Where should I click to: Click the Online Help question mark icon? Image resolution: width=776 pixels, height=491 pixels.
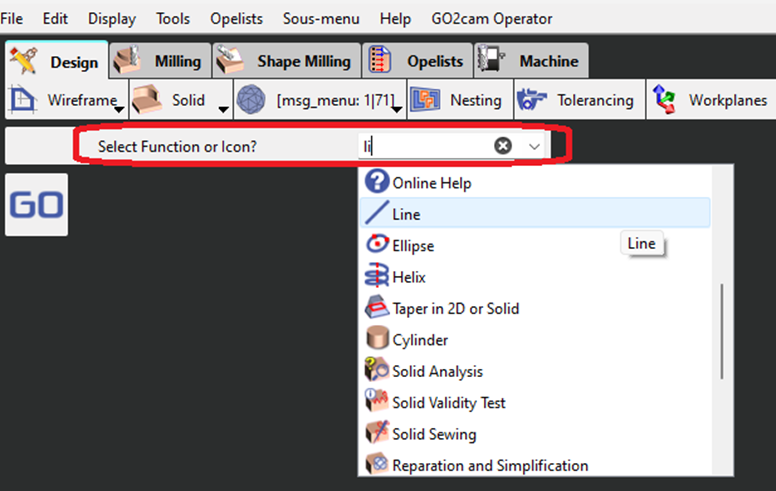376,183
